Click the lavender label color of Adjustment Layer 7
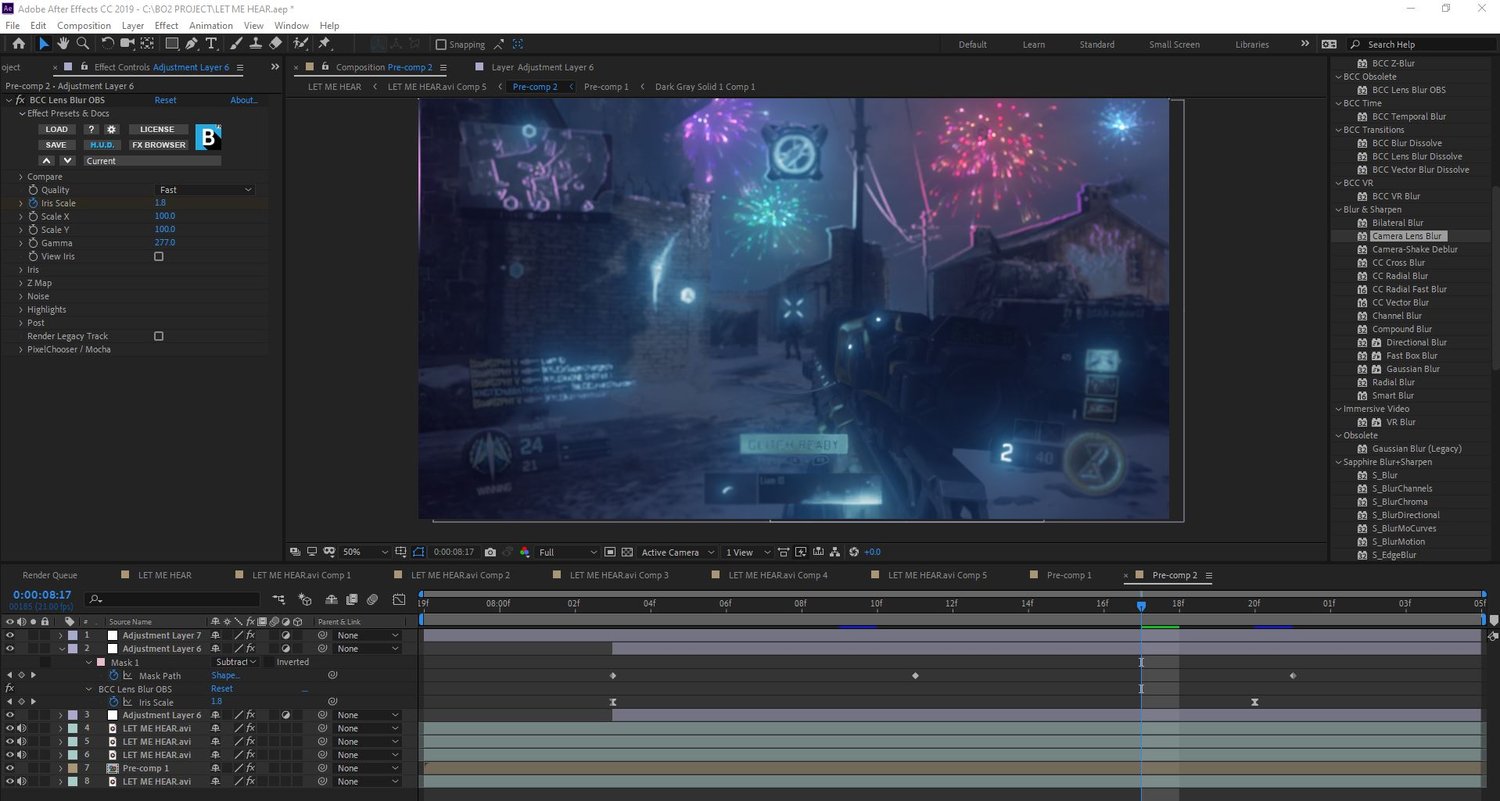Image resolution: width=1500 pixels, height=801 pixels. (72, 636)
